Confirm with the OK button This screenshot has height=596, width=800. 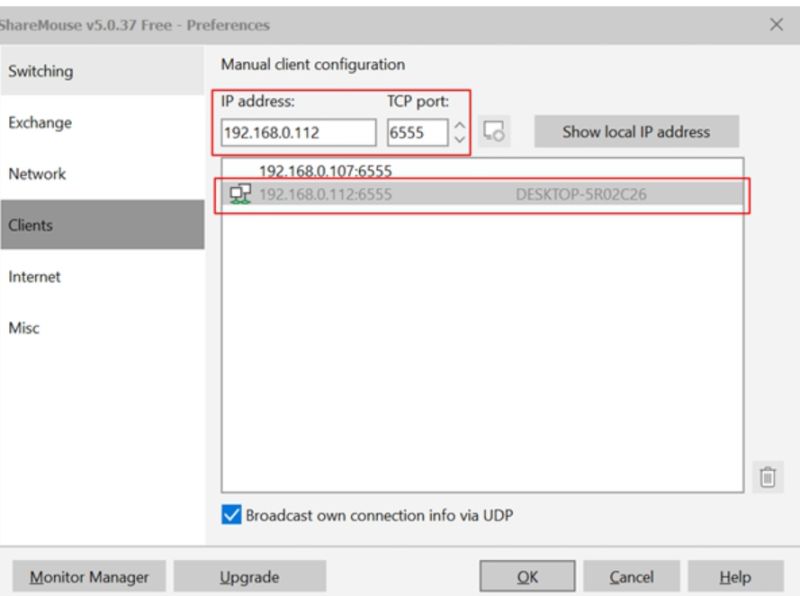coord(527,577)
